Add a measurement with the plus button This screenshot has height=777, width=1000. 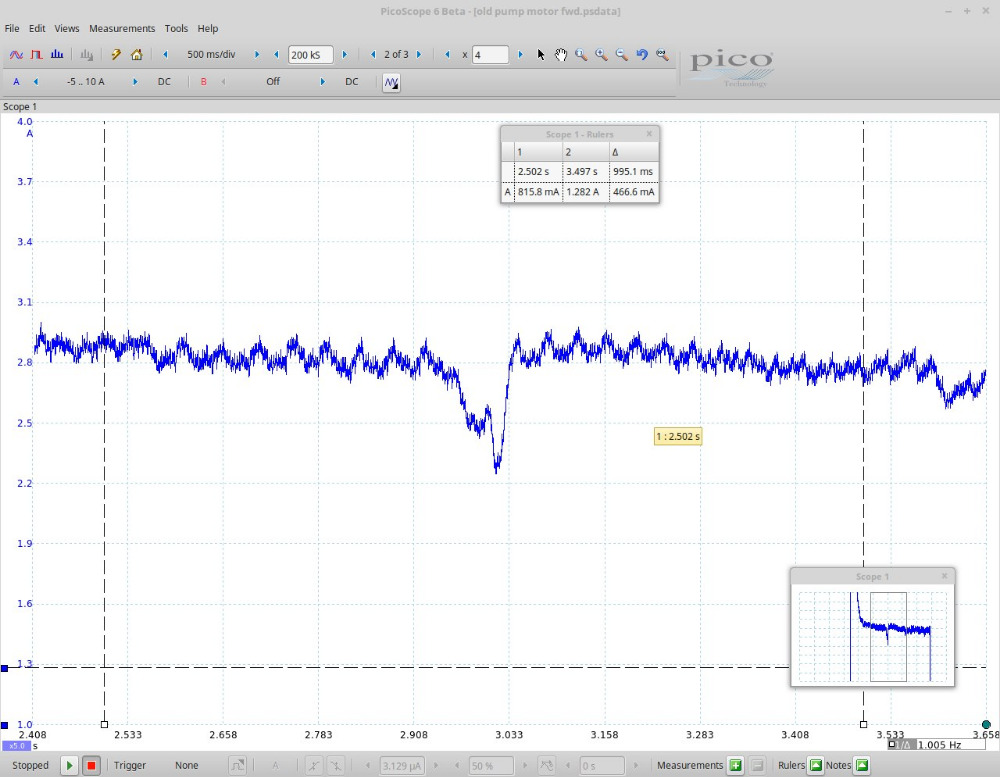(735, 765)
